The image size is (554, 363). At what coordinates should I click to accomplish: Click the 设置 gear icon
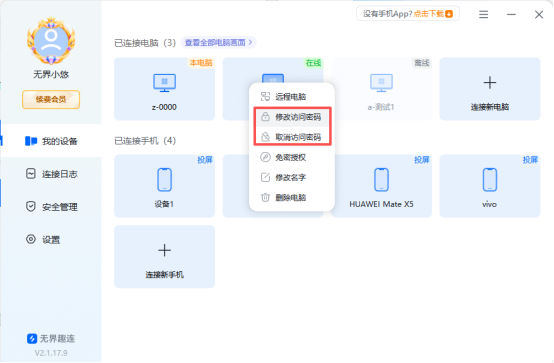[31, 239]
